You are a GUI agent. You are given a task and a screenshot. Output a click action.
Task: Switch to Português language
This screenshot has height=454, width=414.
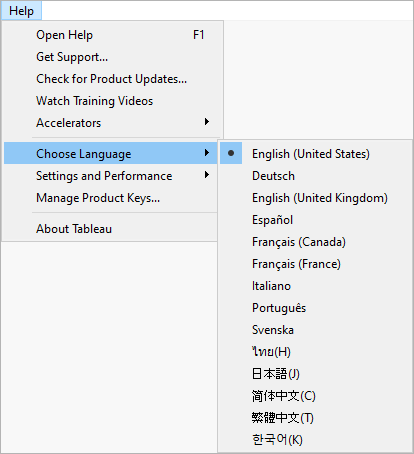click(x=315, y=308)
